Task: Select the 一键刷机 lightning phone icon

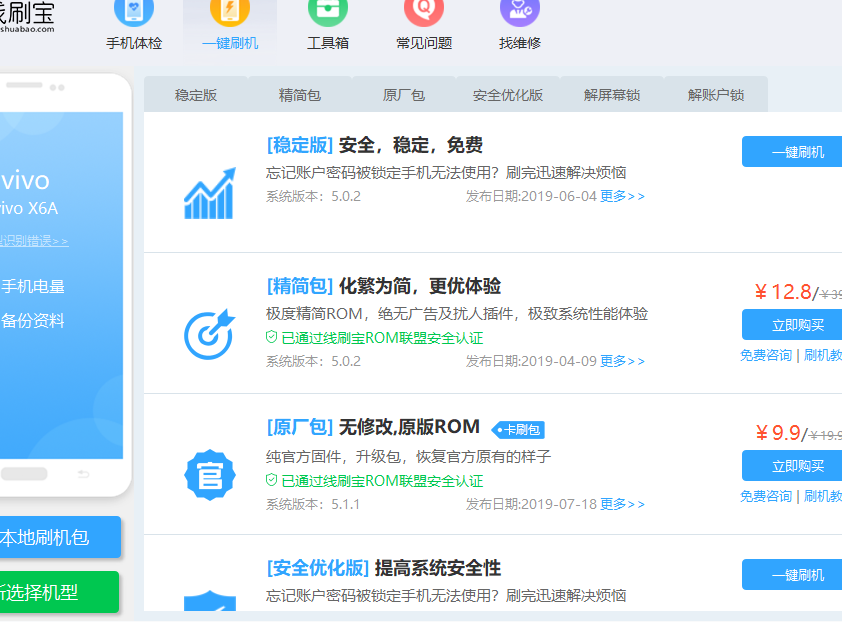Action: (230, 12)
